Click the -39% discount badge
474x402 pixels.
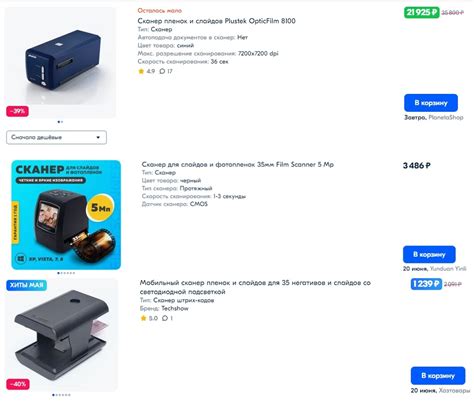click(x=17, y=111)
